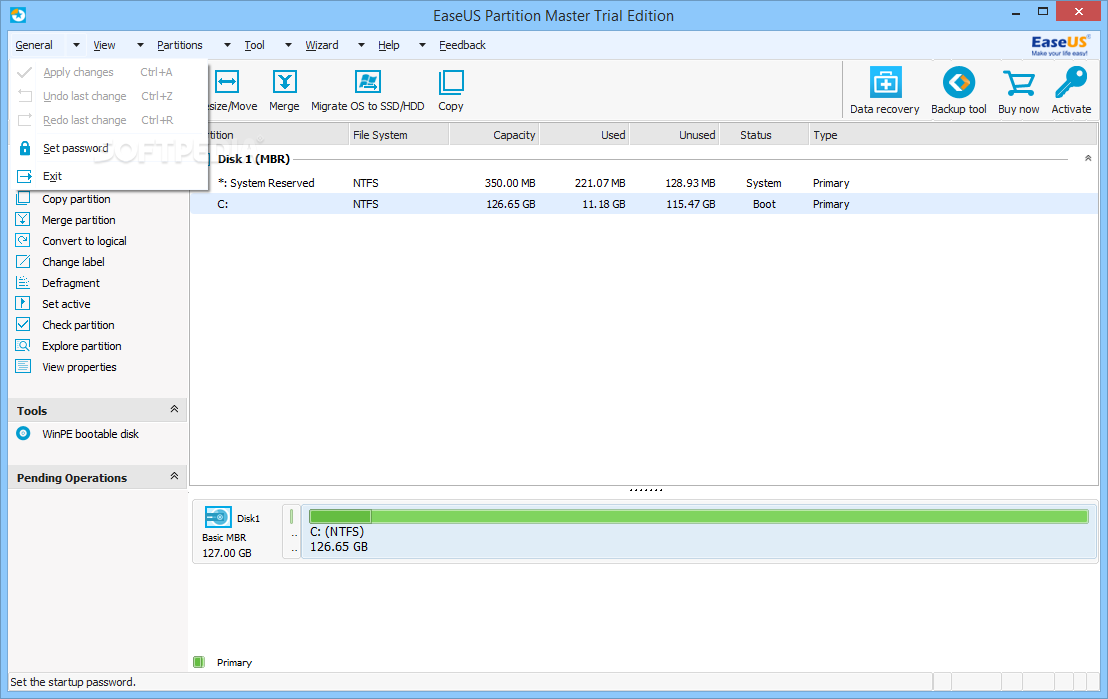Collapse the Disk 1 (MBR) group

click(1088, 158)
